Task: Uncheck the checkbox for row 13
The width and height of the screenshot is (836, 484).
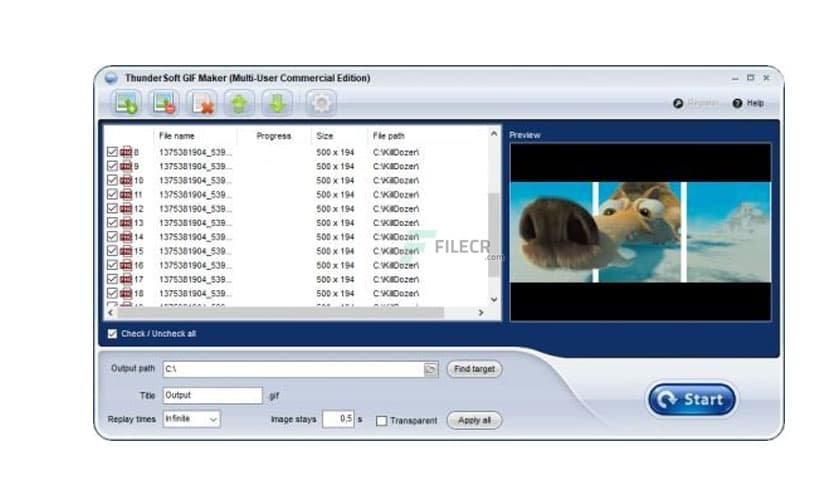Action: click(x=112, y=223)
